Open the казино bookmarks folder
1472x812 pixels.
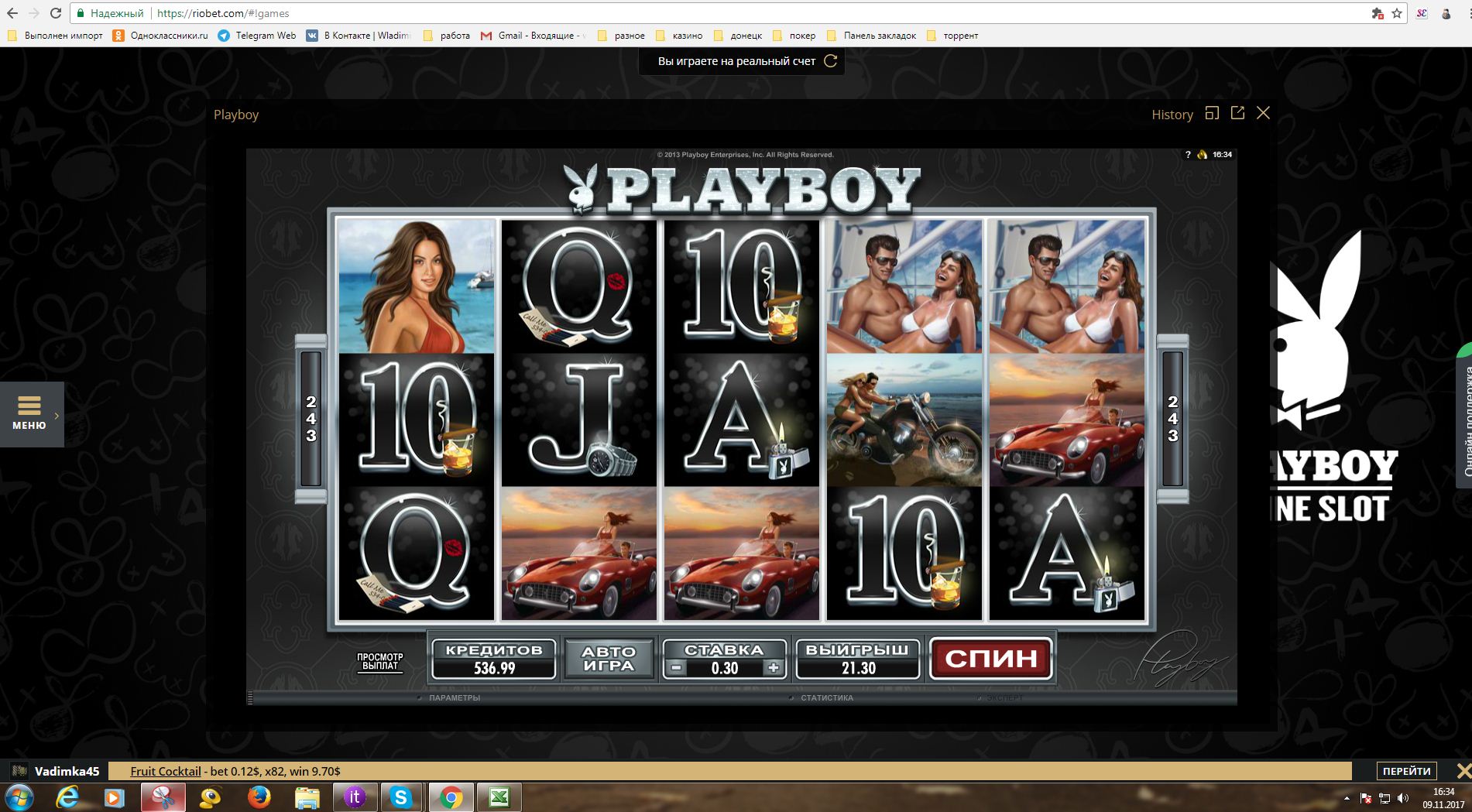pos(679,36)
